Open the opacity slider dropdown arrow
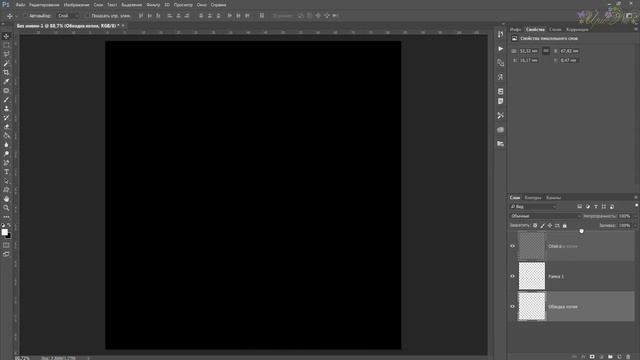Screen dimensions: 640x360 [x=635, y=216]
